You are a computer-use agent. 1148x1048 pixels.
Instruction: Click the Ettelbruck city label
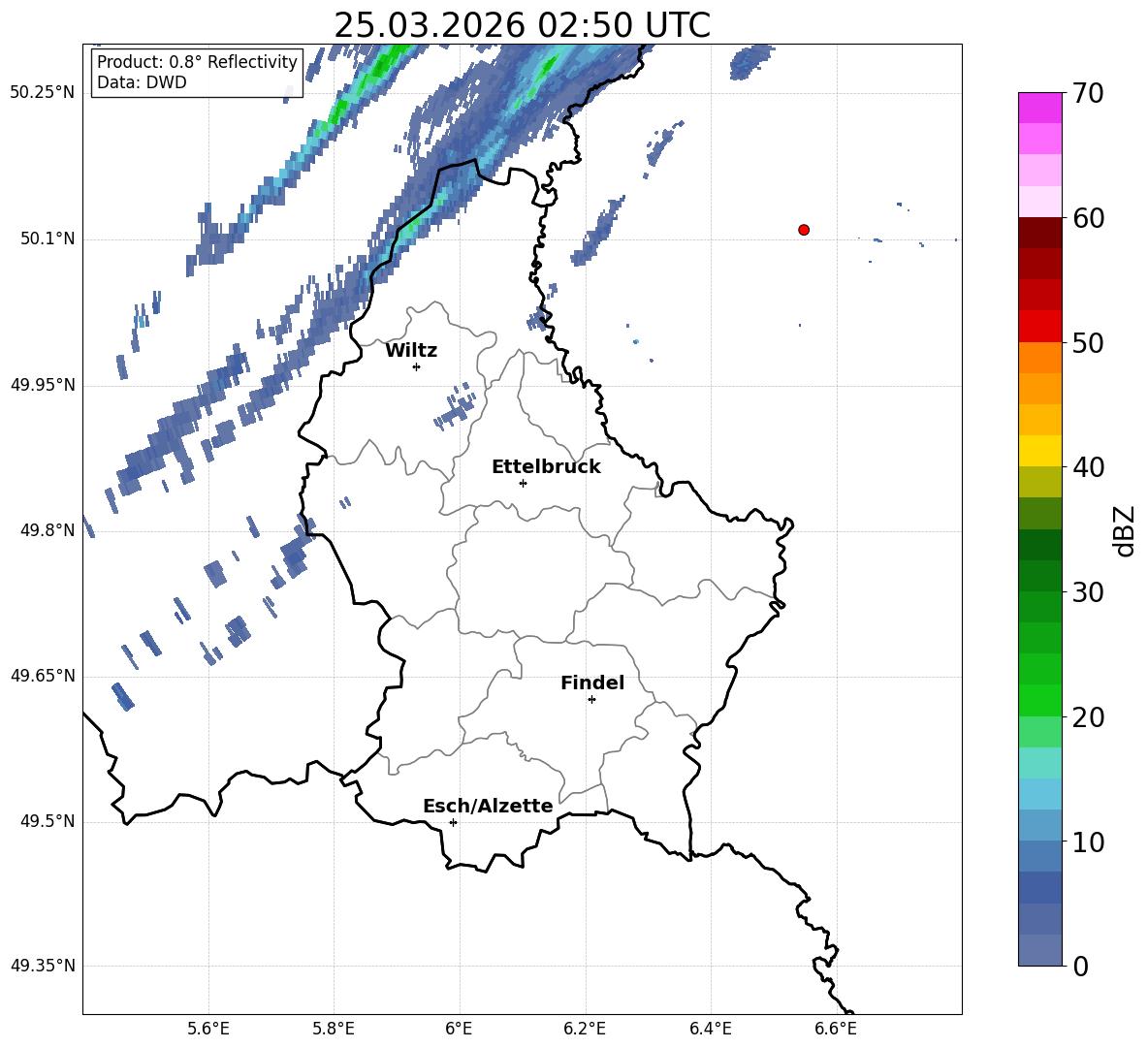[x=546, y=467]
